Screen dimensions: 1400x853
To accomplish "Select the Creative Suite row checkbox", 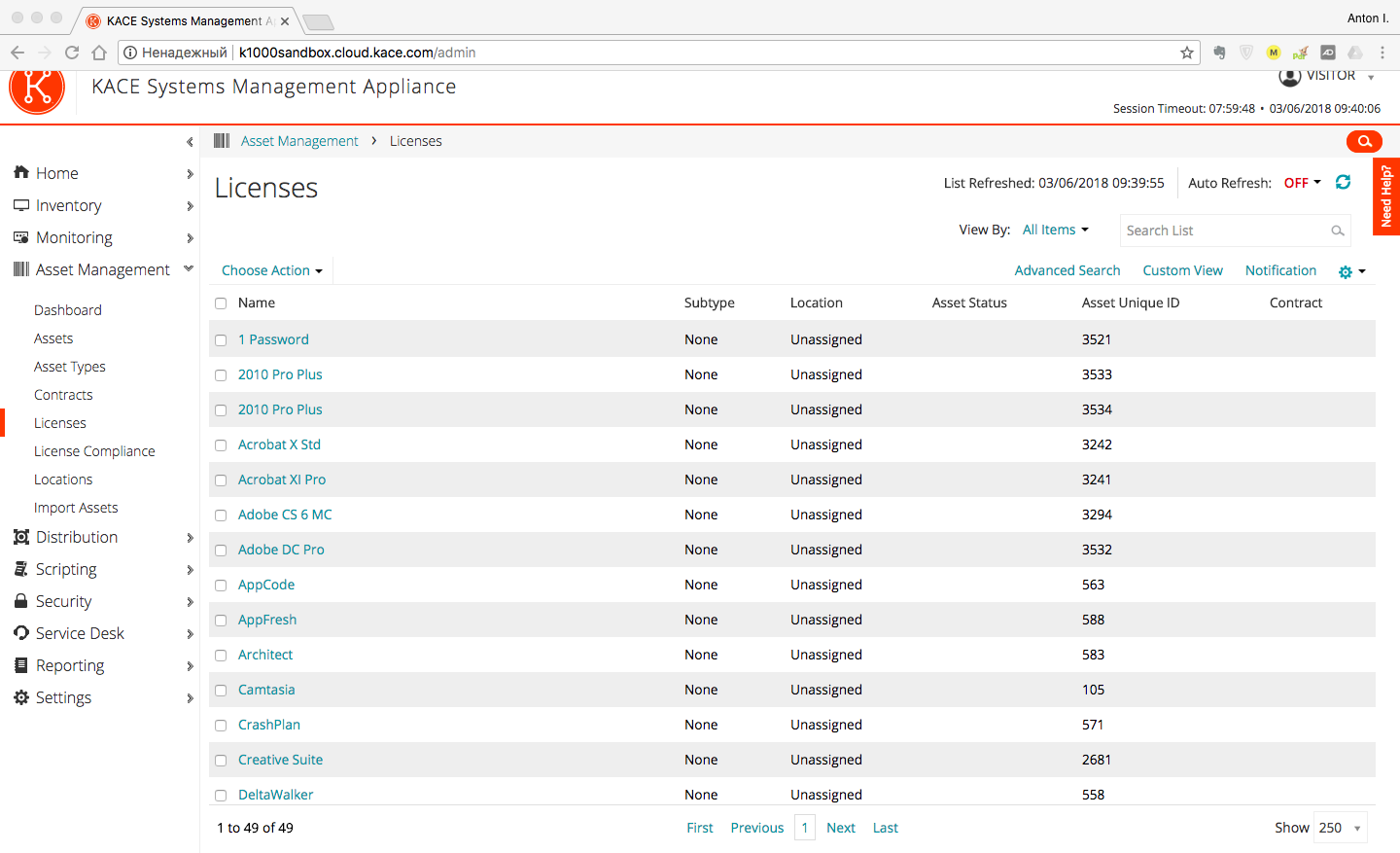I will (x=221, y=761).
